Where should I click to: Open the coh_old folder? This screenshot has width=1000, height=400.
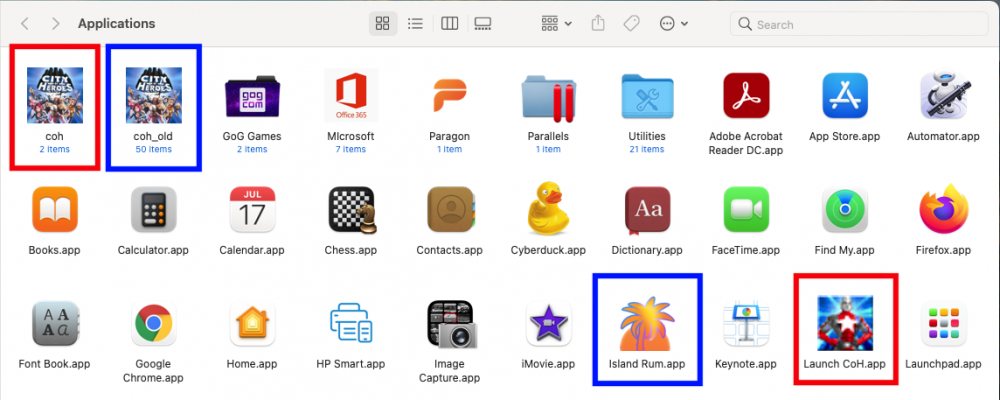point(153,95)
